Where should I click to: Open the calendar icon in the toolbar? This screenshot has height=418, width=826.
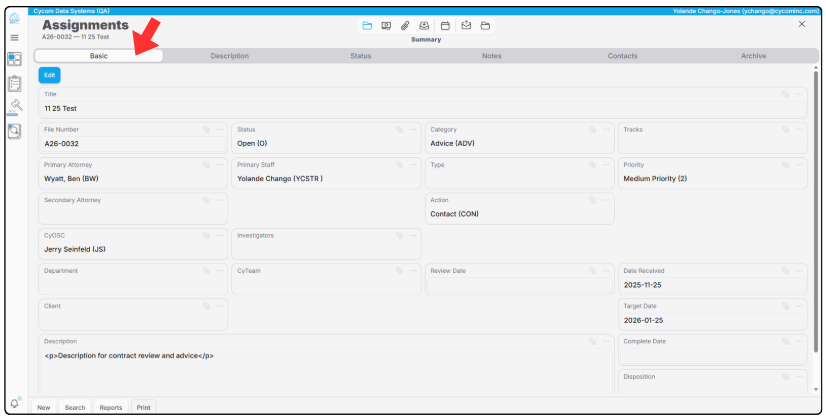click(x=445, y=26)
